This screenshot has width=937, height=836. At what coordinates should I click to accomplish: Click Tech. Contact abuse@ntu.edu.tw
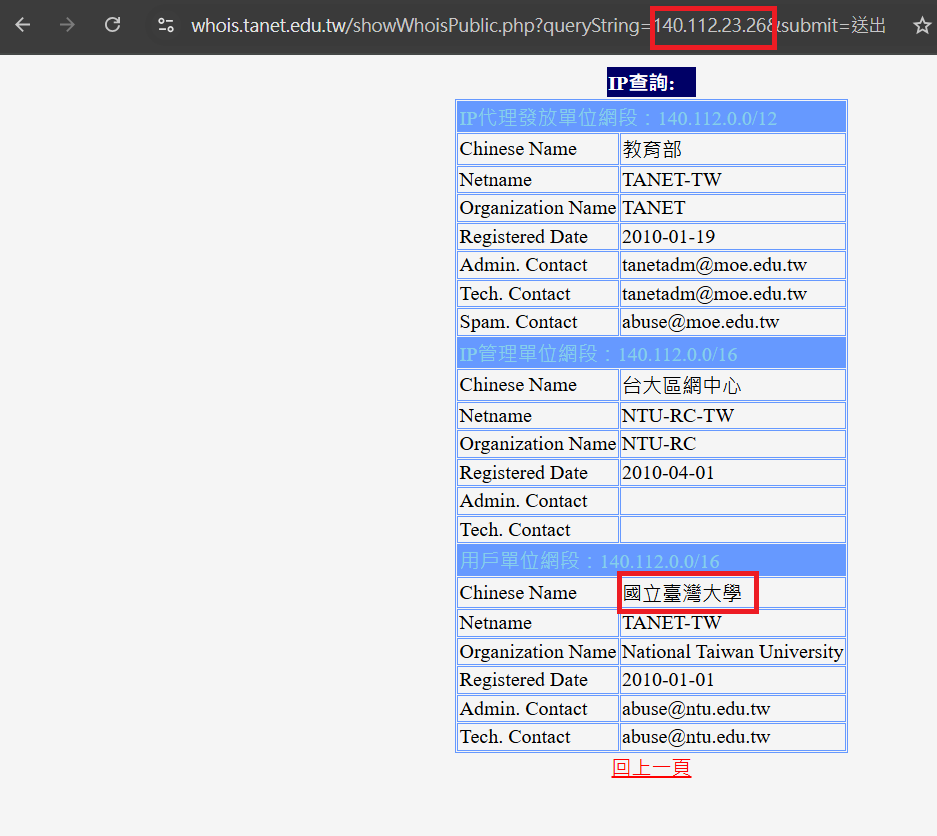tap(733, 737)
